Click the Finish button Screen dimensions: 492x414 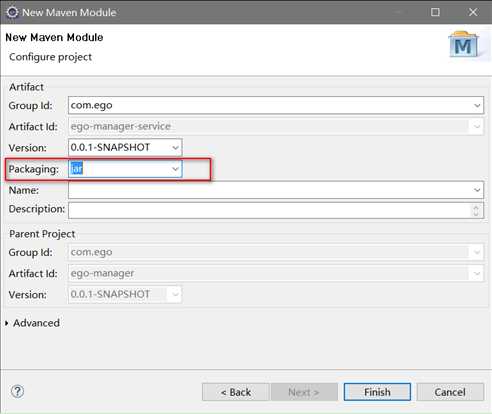click(x=377, y=392)
